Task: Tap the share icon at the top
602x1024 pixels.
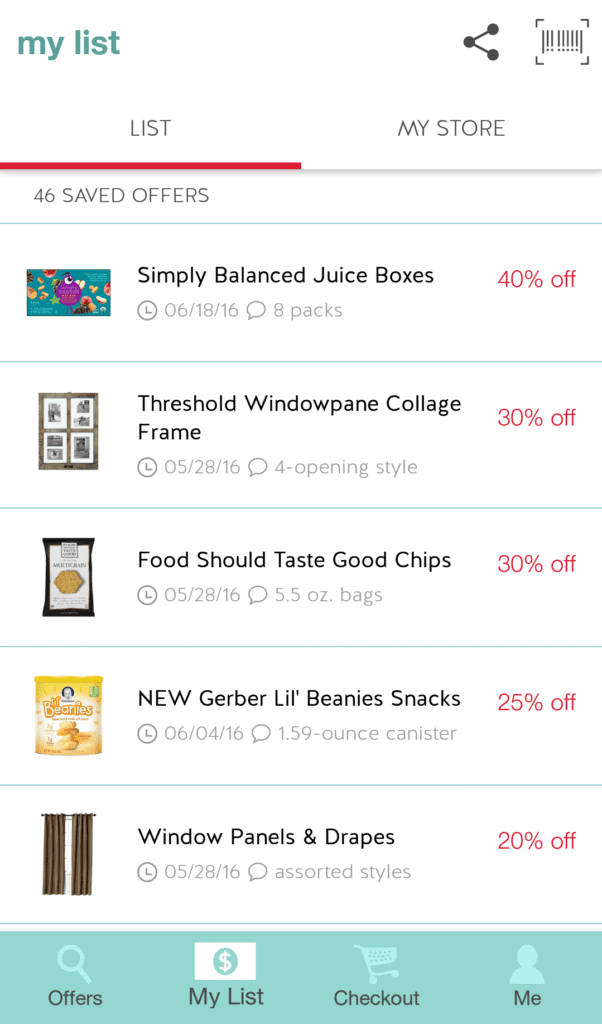Action: (x=481, y=42)
